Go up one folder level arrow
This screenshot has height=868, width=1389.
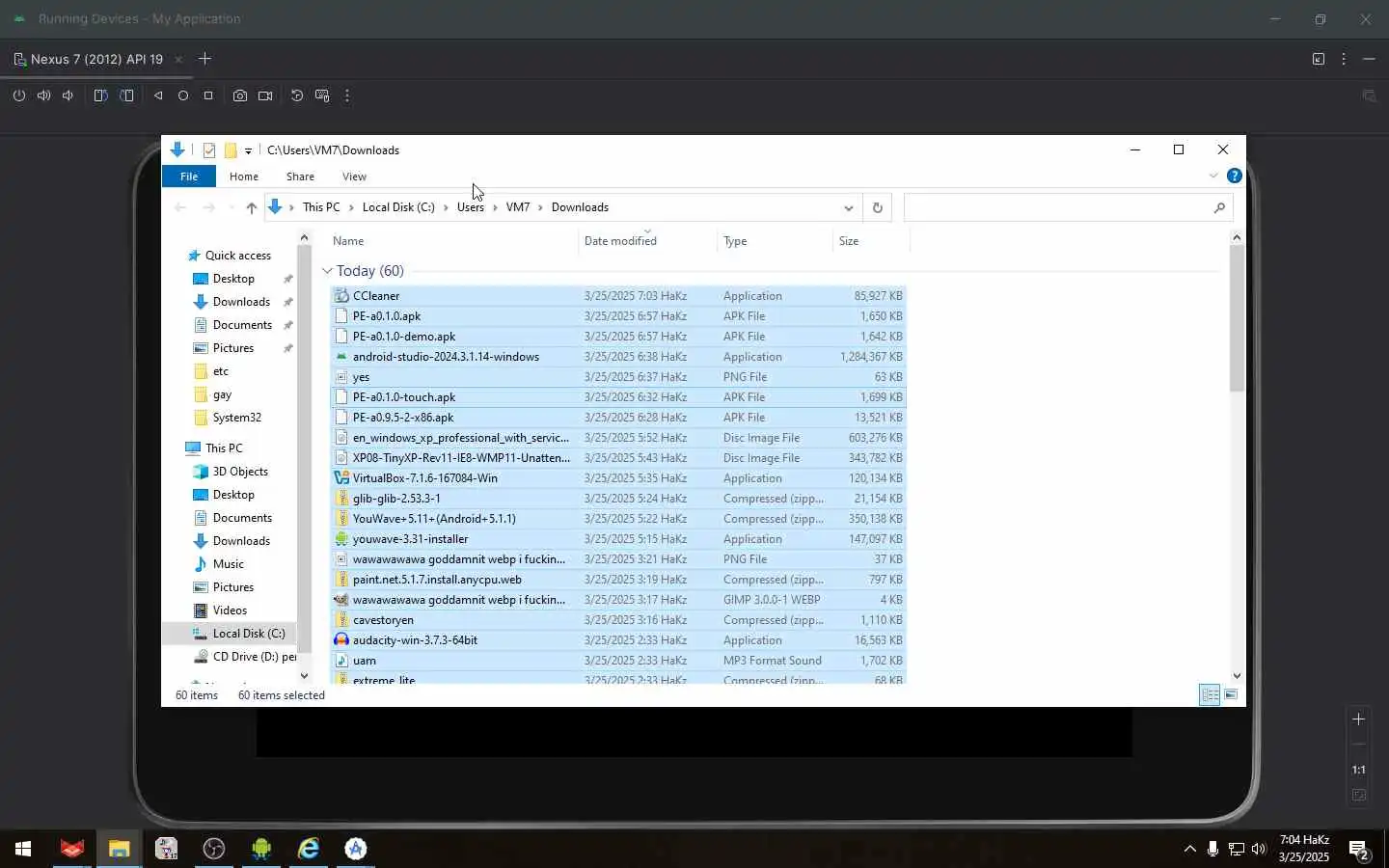click(251, 207)
